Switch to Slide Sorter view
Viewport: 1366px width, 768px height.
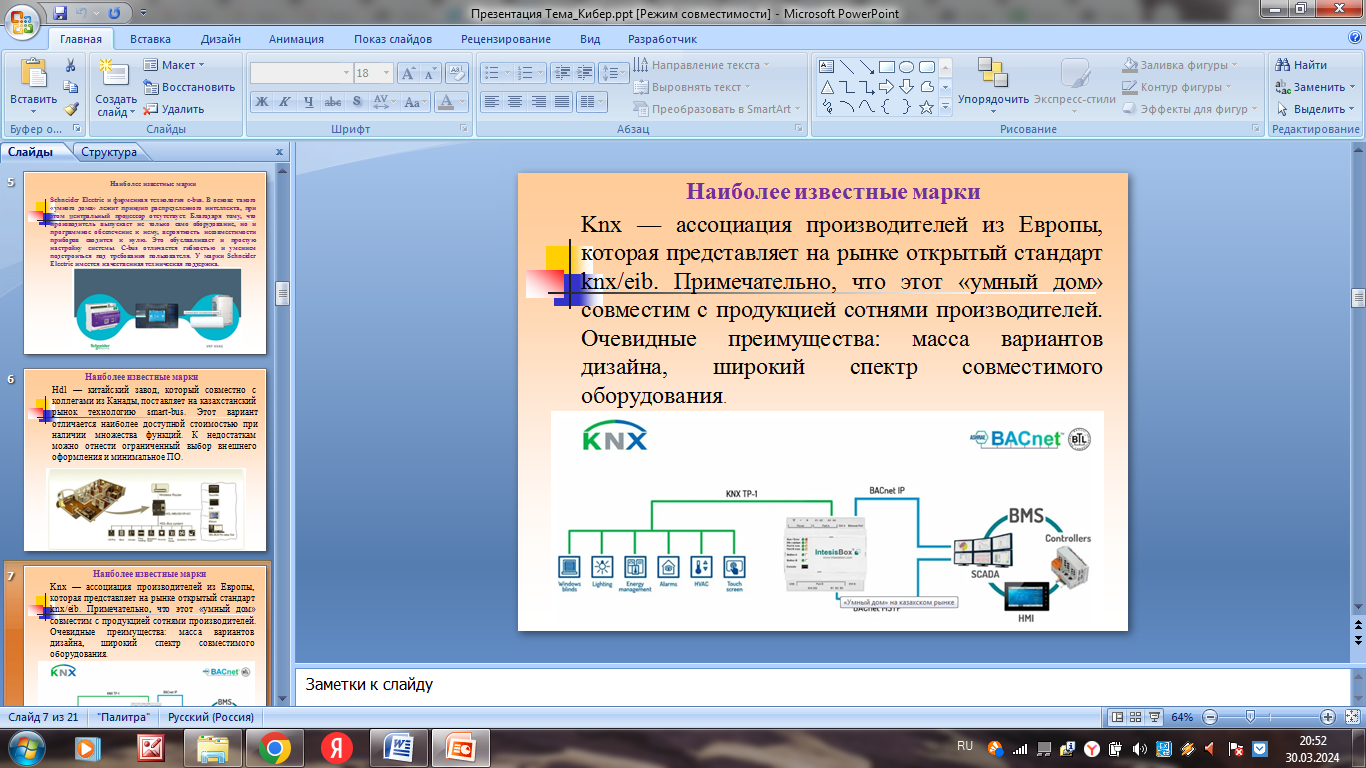click(1136, 717)
